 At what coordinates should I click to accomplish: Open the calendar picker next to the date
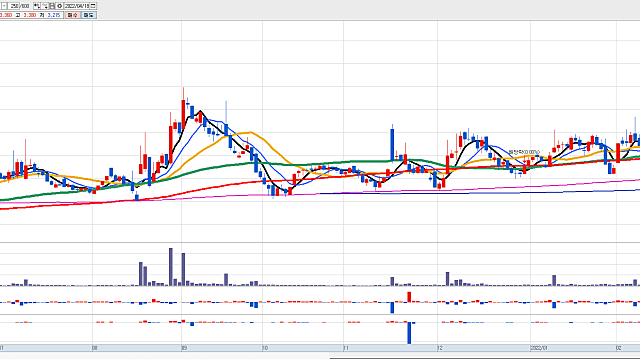93,6
